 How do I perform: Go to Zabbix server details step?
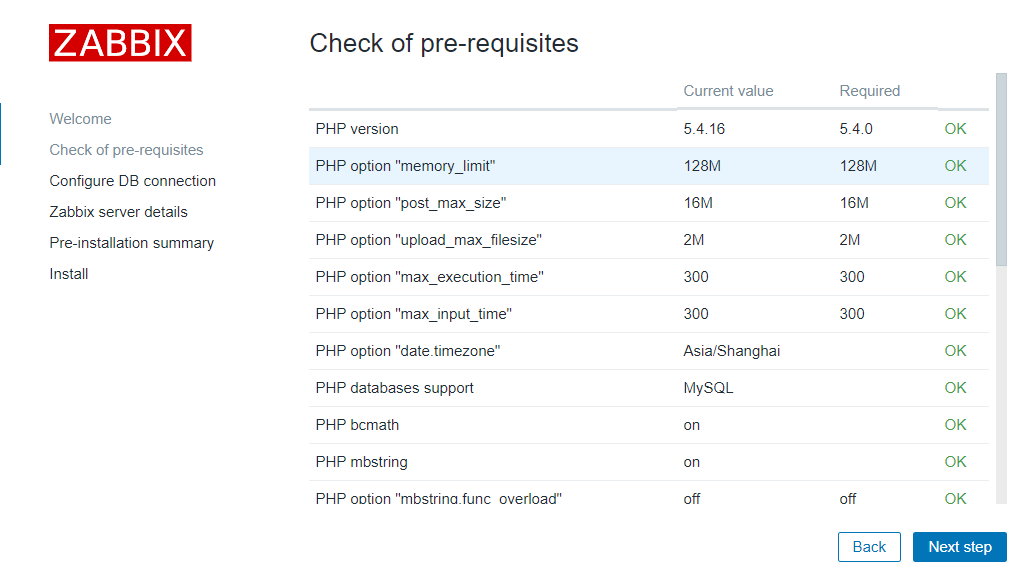click(x=118, y=212)
